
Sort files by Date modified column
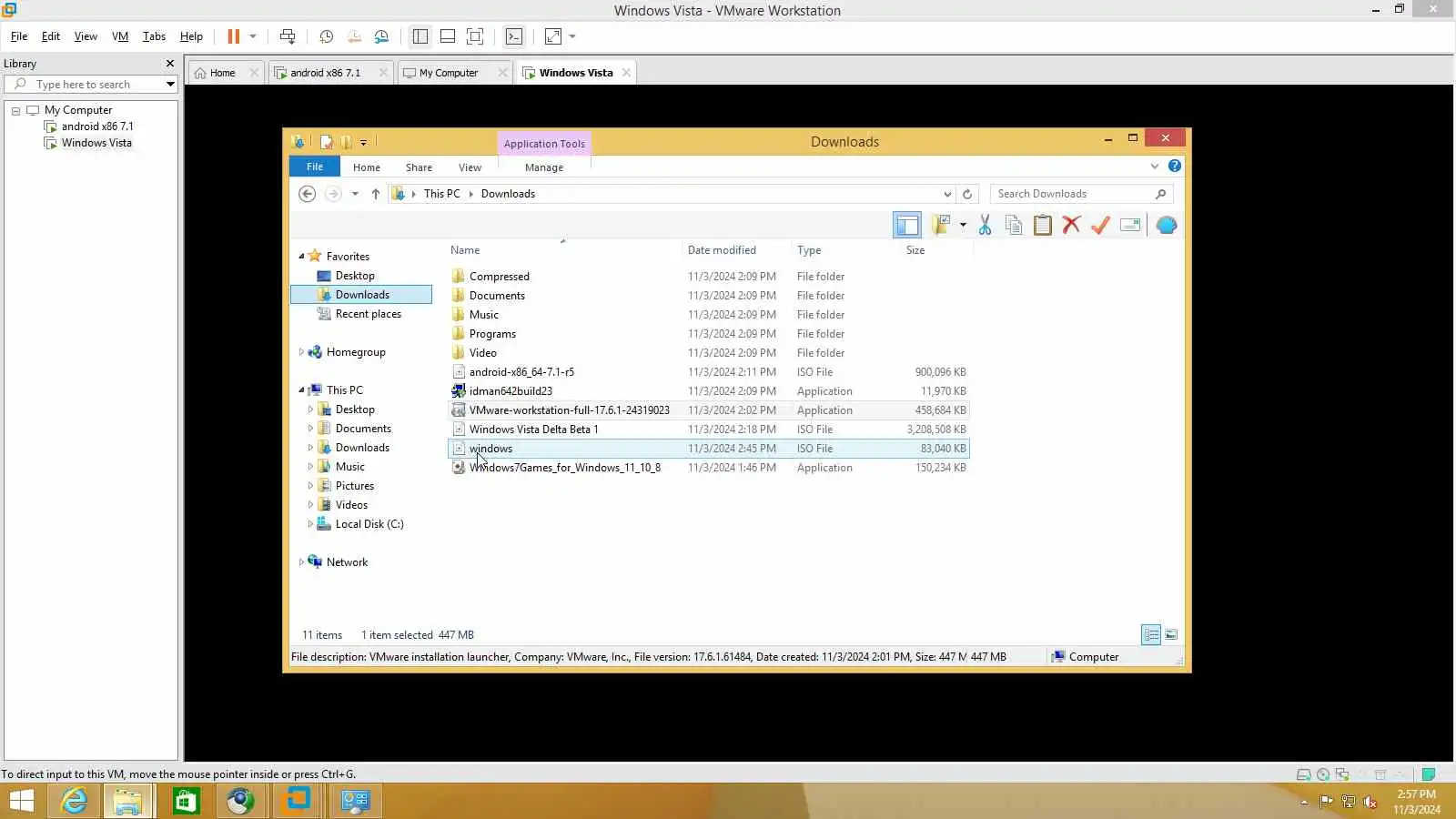point(722,250)
